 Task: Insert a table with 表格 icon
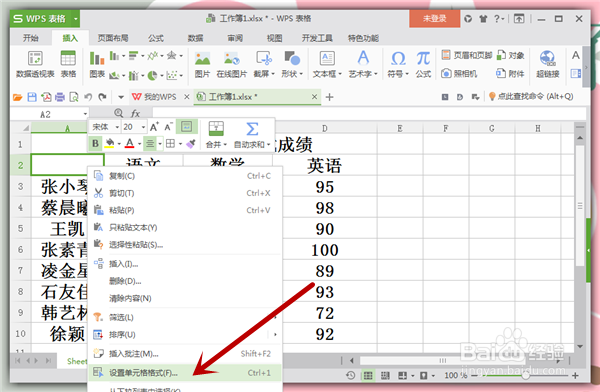[x=68, y=64]
